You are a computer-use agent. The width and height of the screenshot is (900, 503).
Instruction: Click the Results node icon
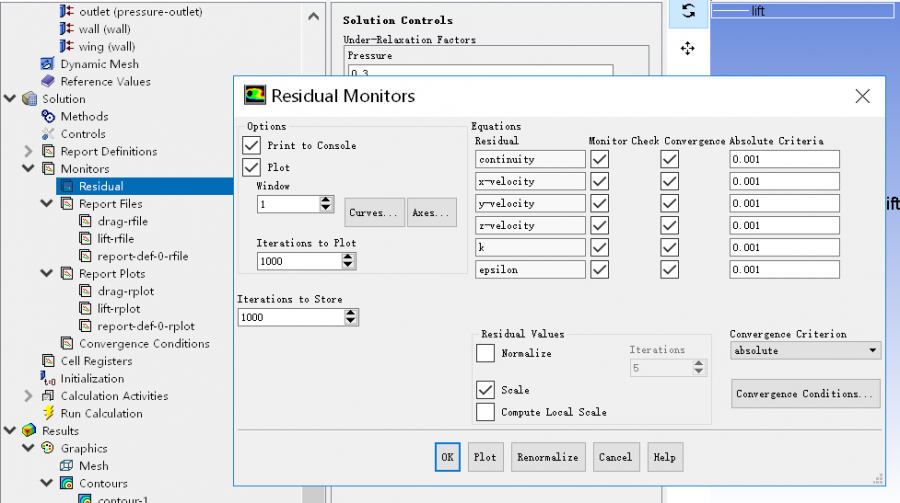(29, 431)
